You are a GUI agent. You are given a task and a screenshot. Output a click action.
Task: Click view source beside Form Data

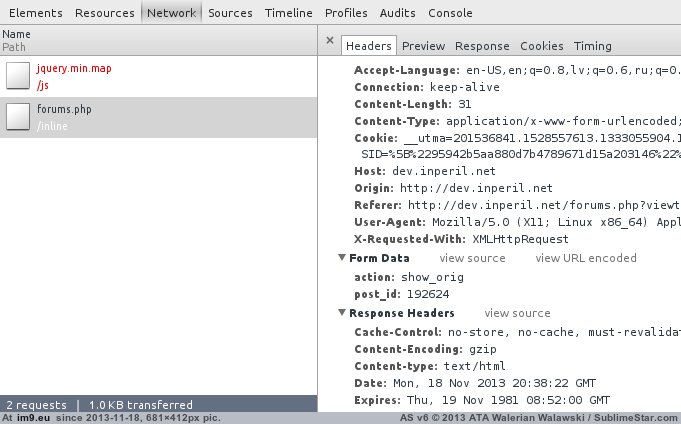[472, 258]
